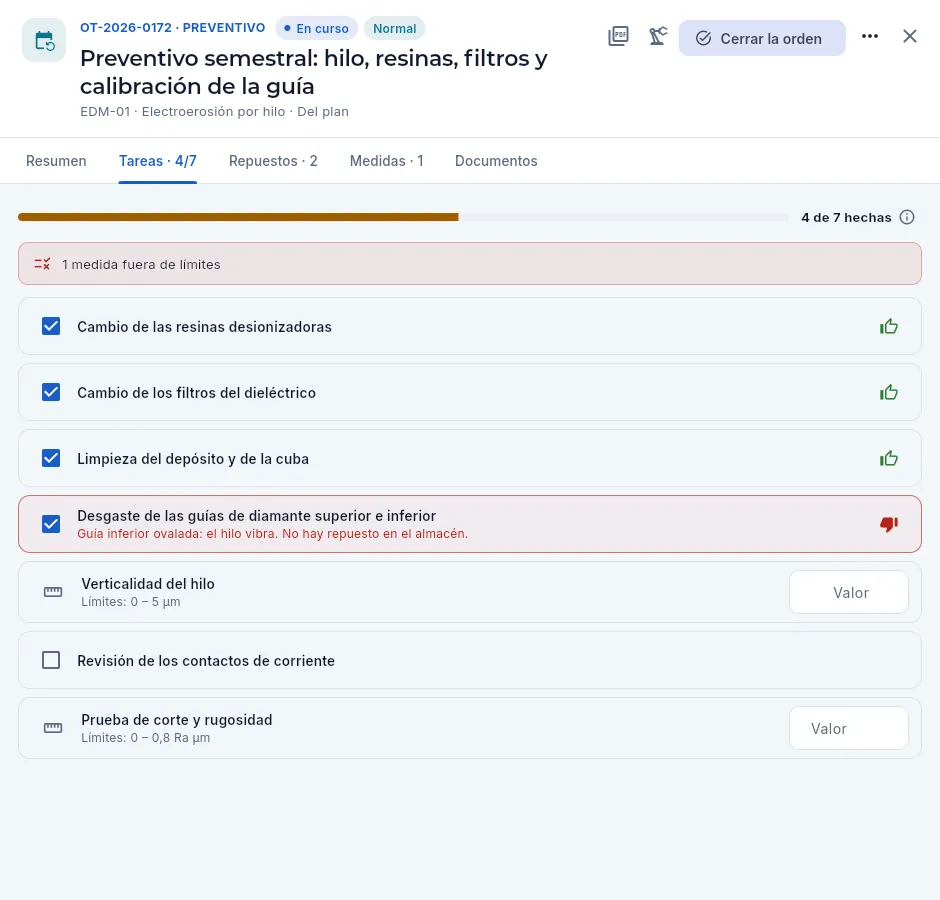Image resolution: width=940 pixels, height=900 pixels.
Task: Toggle the Desgaste de las guías checkbox
Action: point(51,524)
